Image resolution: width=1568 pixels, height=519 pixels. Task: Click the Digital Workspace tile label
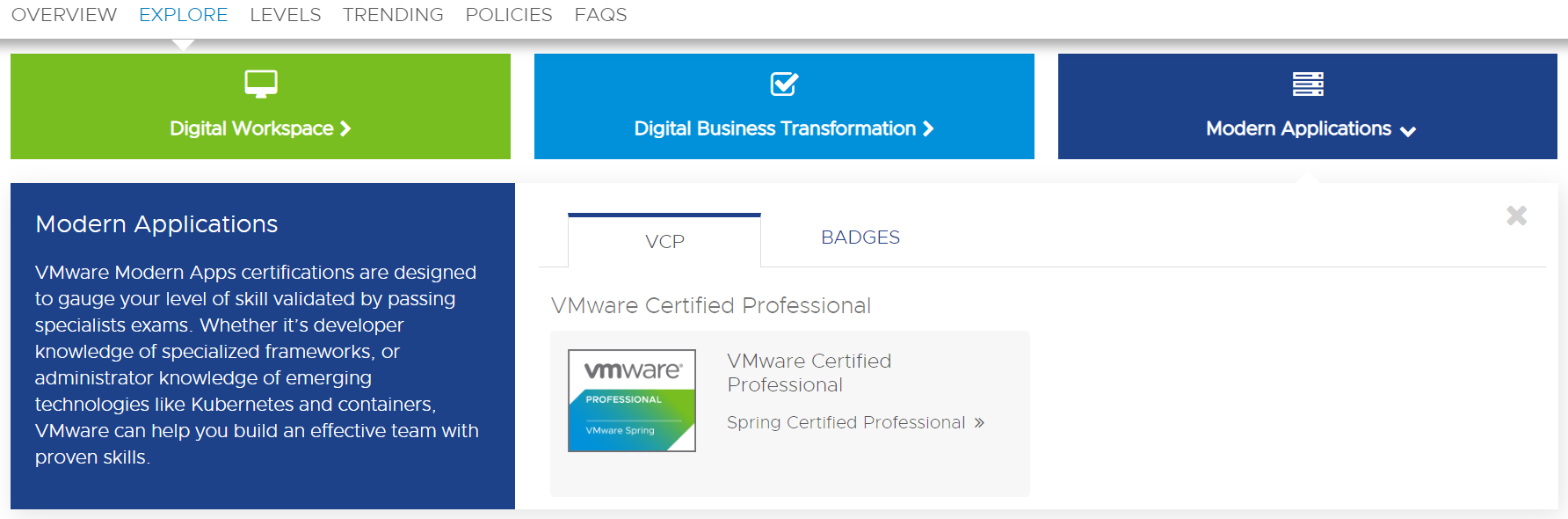[251, 129]
